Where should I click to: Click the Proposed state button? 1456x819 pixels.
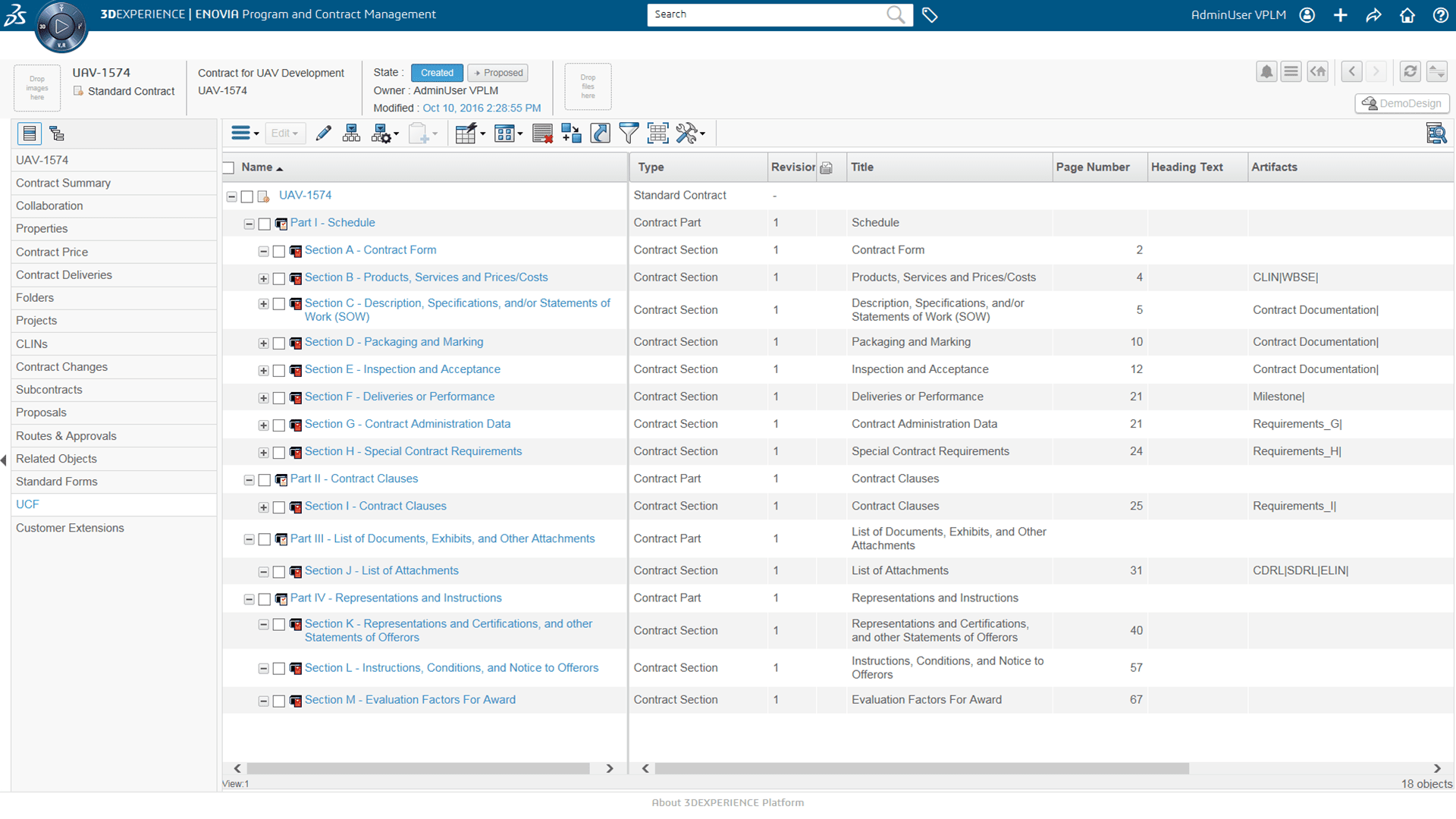(x=498, y=73)
